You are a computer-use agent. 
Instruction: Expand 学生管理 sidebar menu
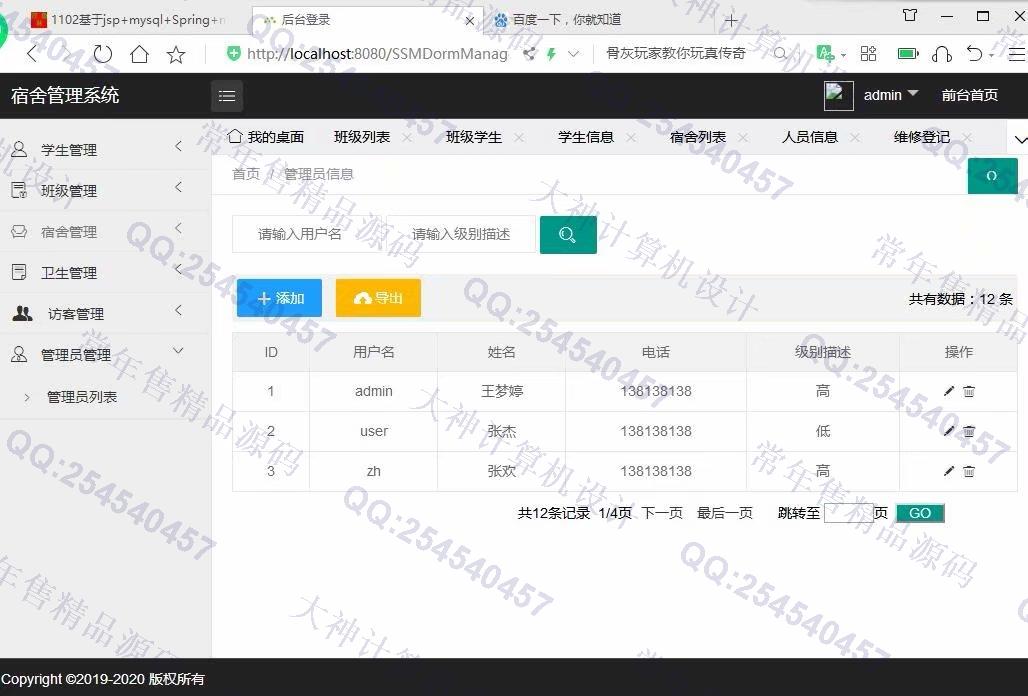[105, 149]
